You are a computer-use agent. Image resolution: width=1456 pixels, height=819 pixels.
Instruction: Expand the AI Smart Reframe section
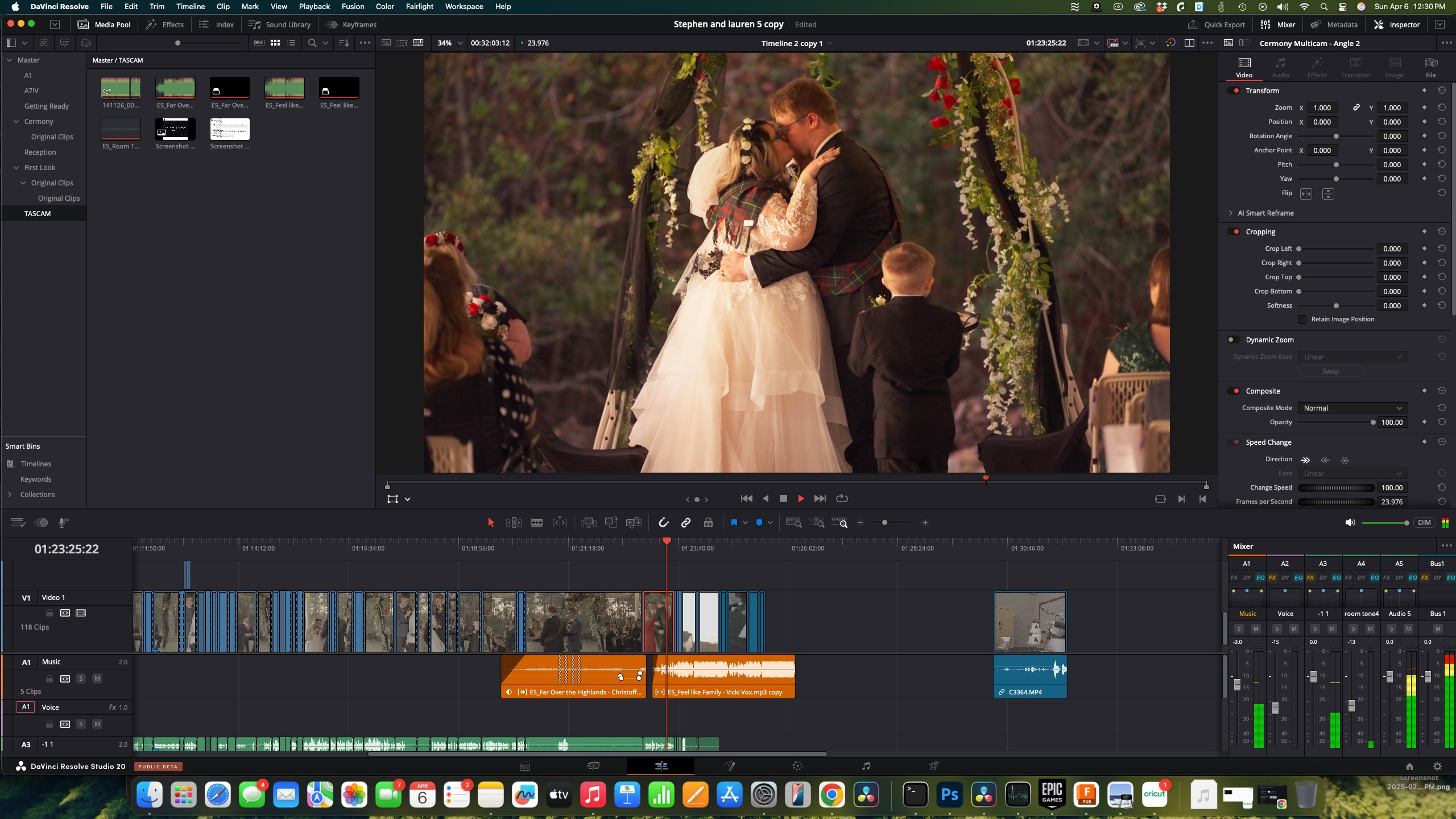coord(1231,213)
